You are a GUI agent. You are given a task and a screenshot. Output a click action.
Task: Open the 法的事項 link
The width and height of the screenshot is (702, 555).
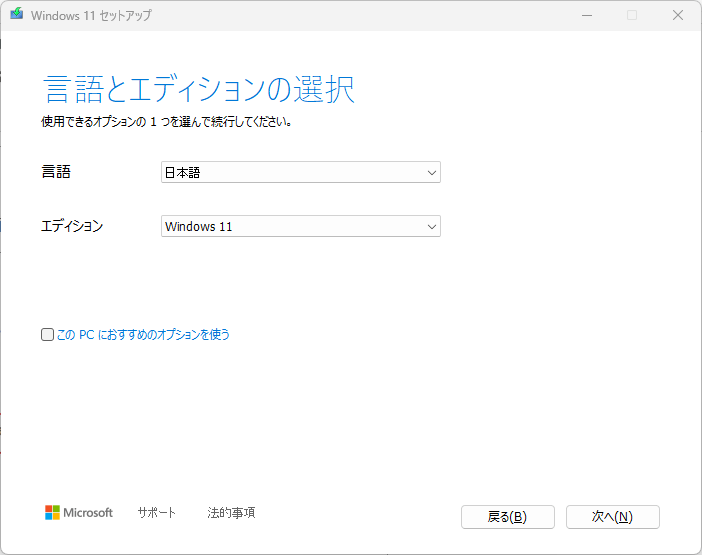(x=231, y=512)
